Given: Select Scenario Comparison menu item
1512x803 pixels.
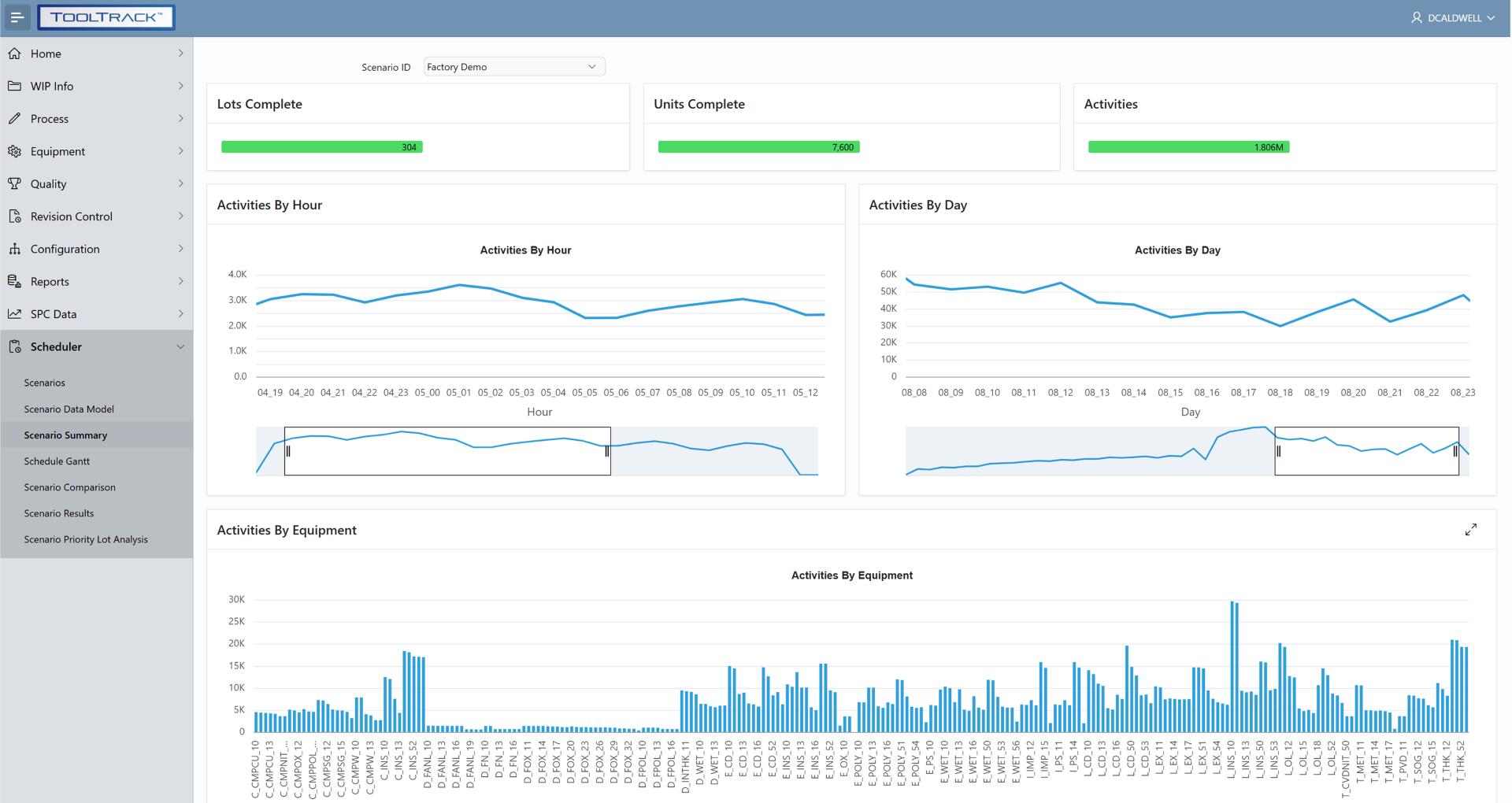Looking at the screenshot, I should (69, 487).
